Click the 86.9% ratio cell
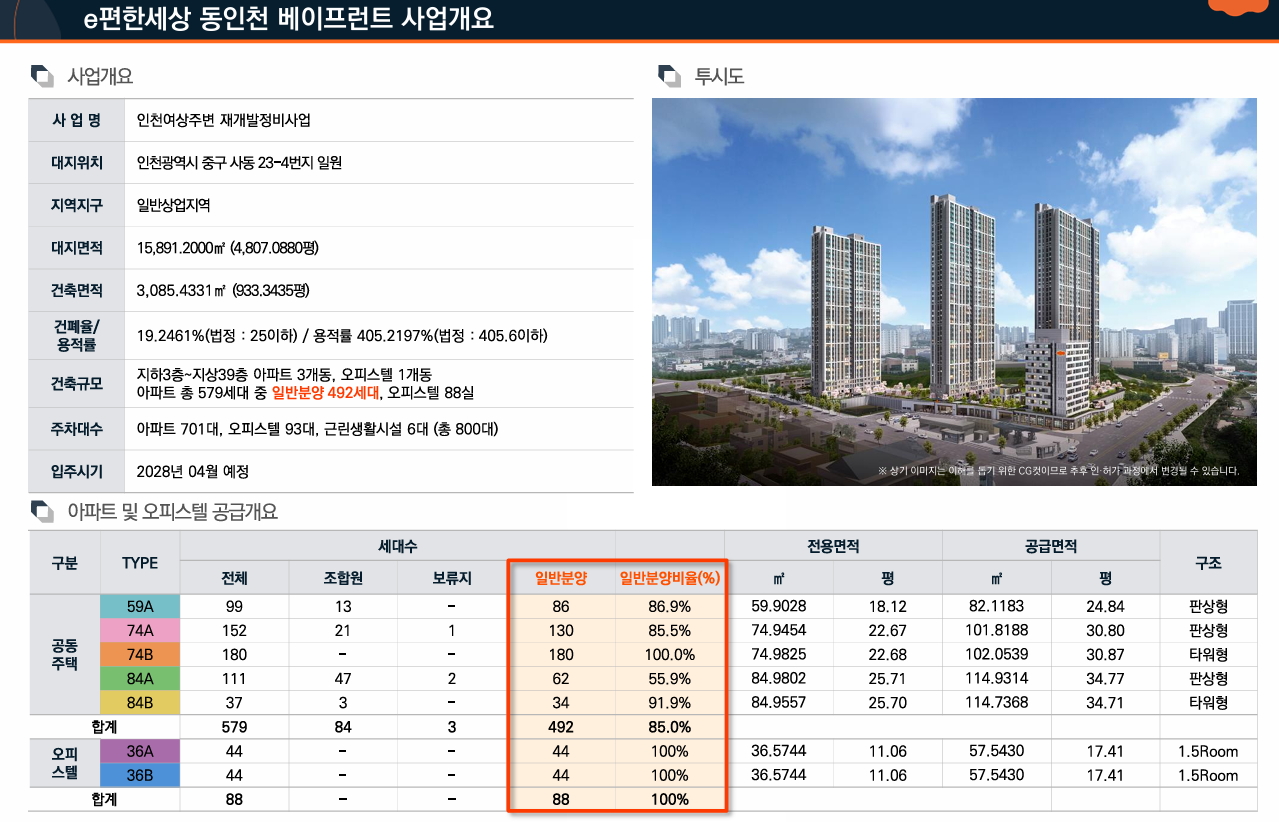 point(669,607)
